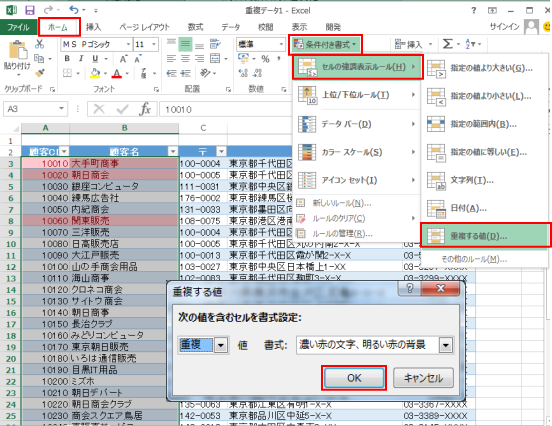
Task: Toggle middle vertical alignment
Action: (185, 44)
